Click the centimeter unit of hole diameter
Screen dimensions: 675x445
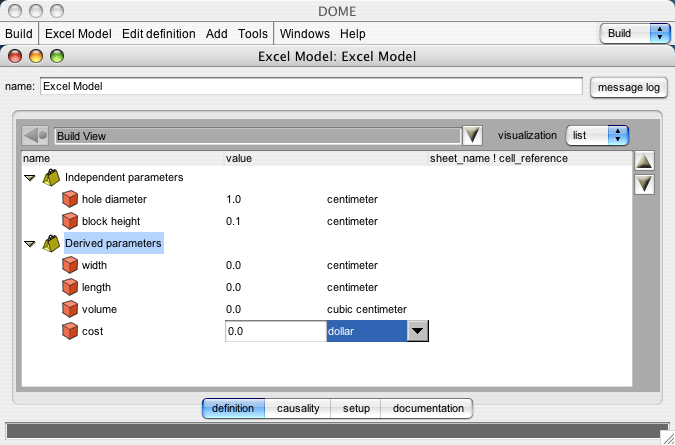click(x=352, y=199)
